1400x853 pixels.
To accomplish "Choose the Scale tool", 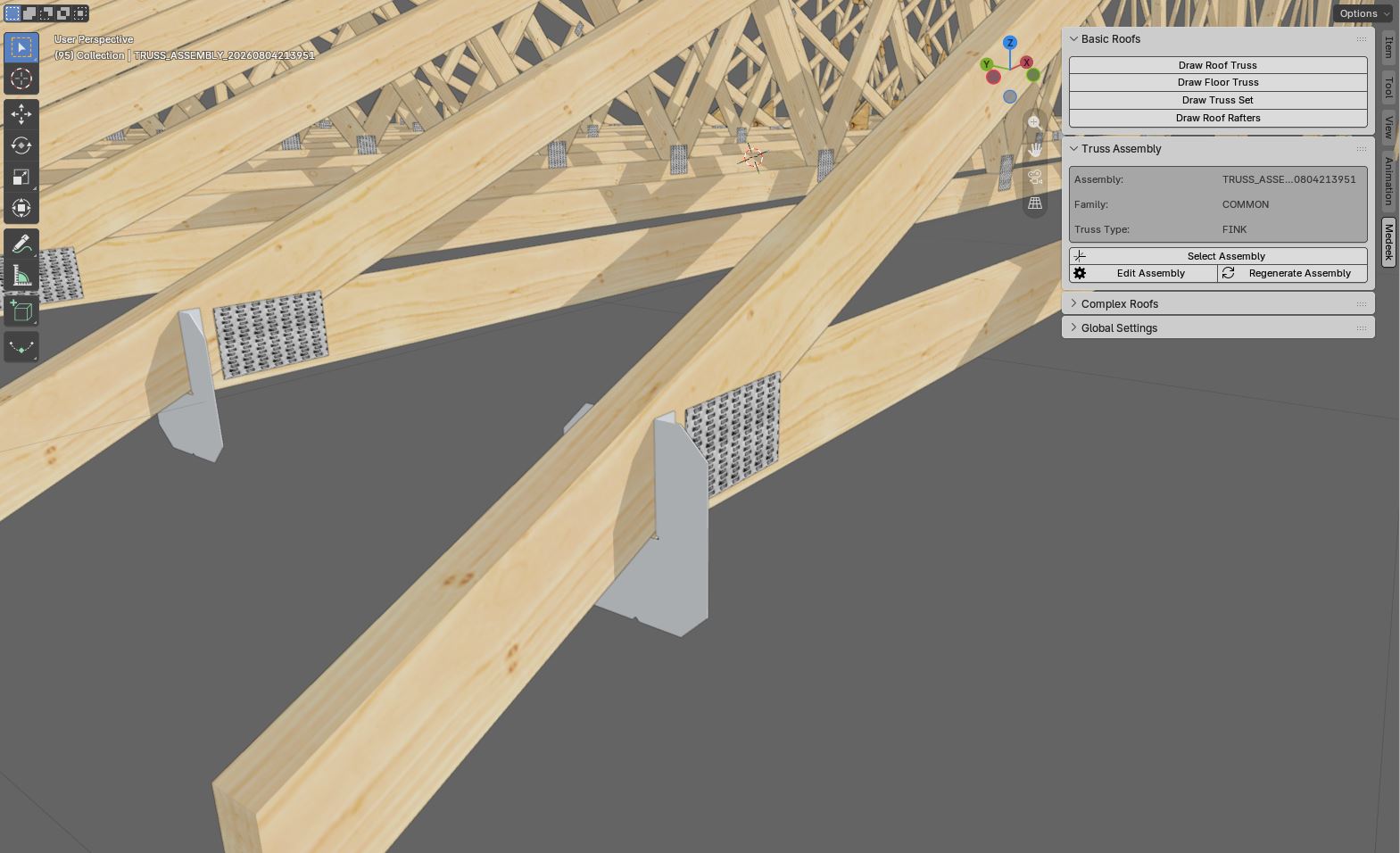I will click(x=21, y=177).
